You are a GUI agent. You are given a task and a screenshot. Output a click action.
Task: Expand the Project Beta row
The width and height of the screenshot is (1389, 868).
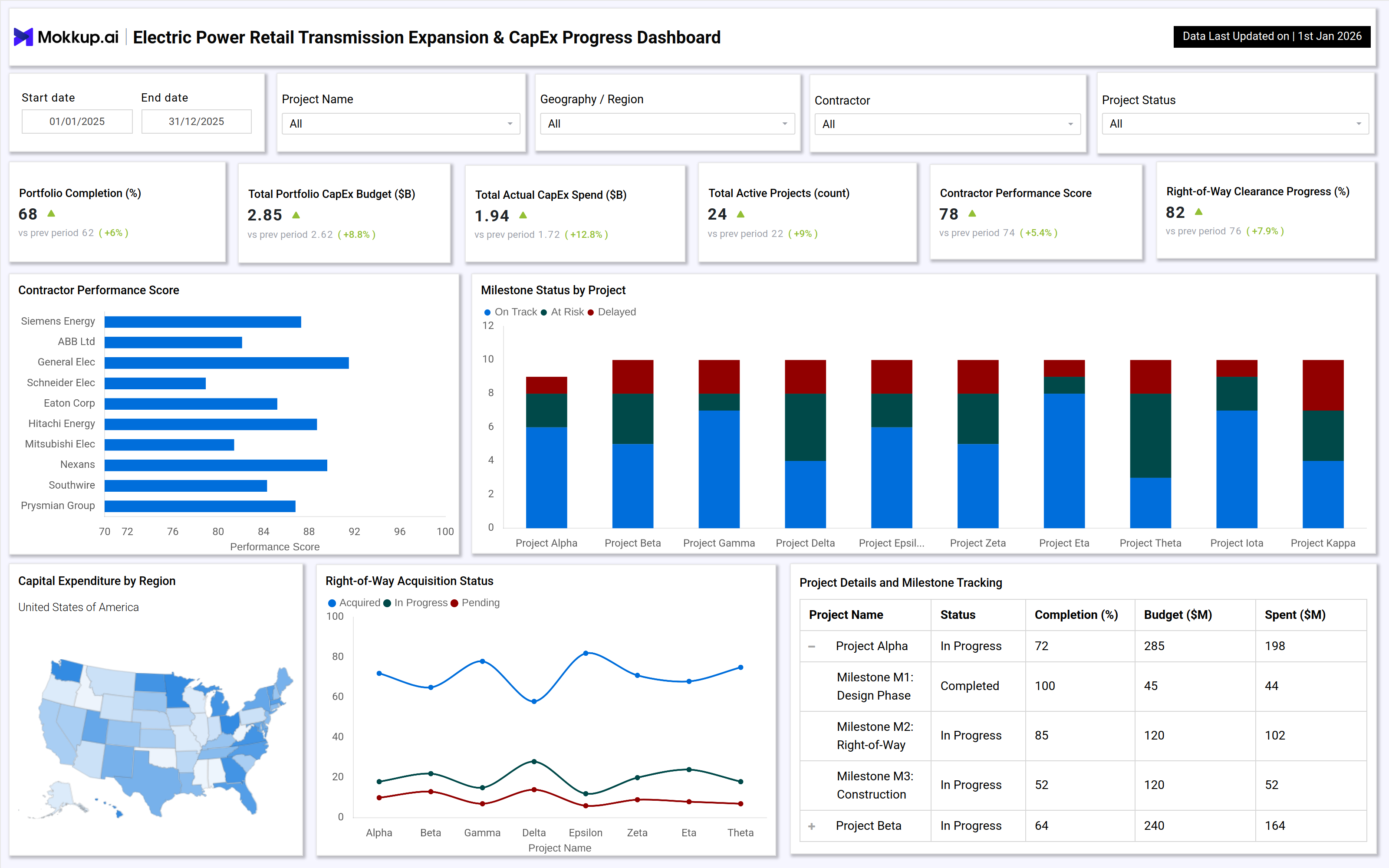[x=812, y=826]
